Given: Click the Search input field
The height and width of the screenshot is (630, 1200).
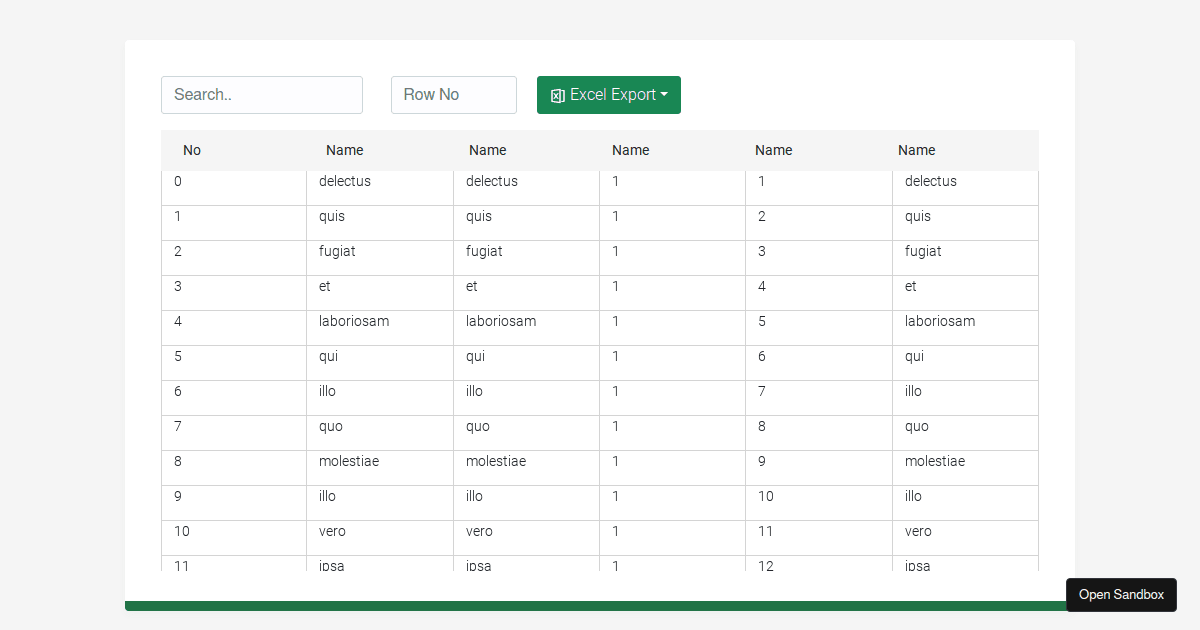Looking at the screenshot, I should [262, 94].
